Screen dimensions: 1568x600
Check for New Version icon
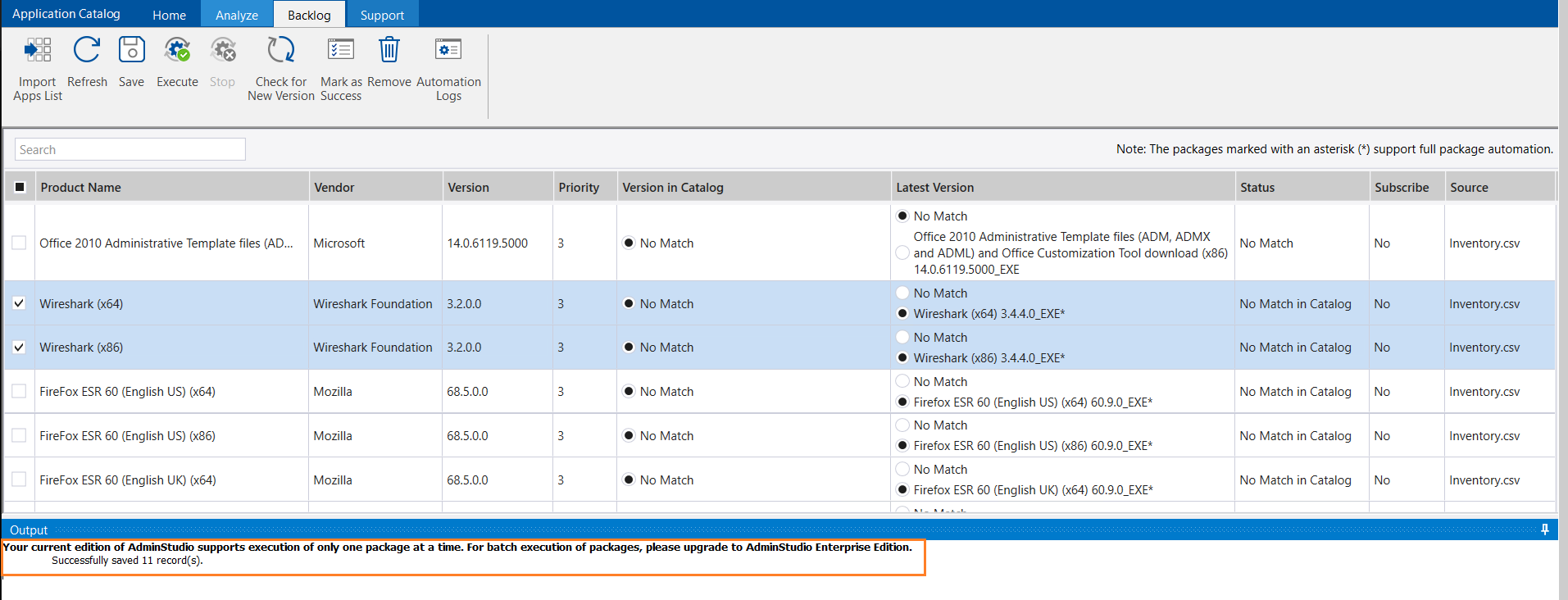281,50
